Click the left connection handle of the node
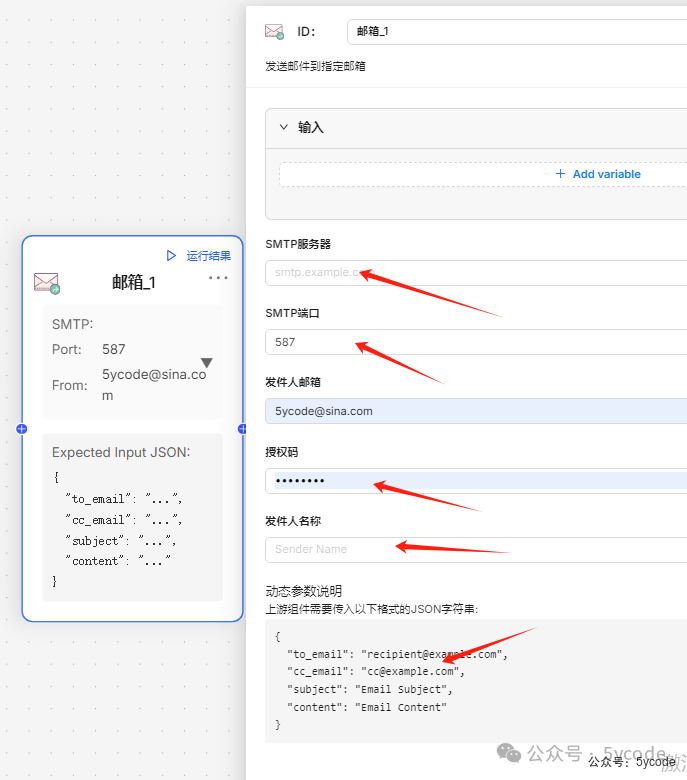 21,429
